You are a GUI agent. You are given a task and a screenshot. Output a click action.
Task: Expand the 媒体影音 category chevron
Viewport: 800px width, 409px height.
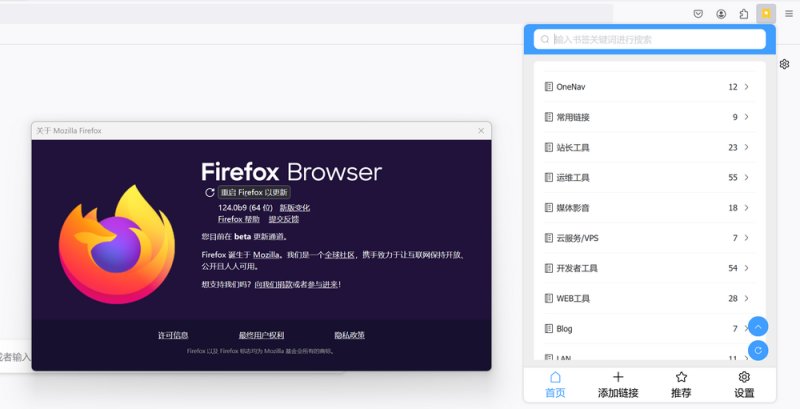click(746, 208)
